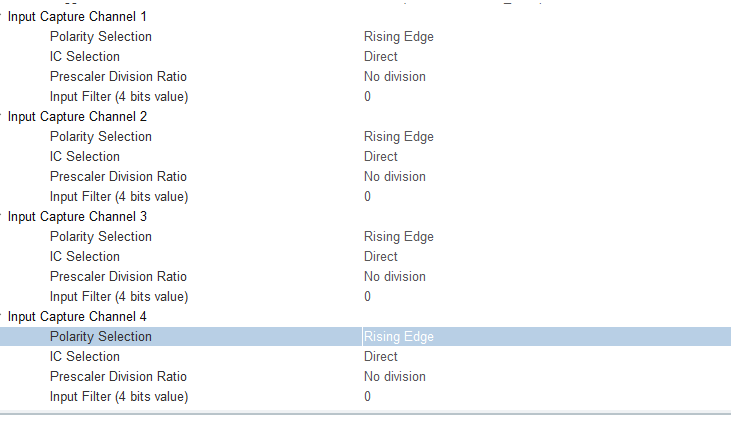Collapse the Input Capture Channel 2 group
Image resolution: width=731 pixels, height=423 pixels.
[2, 117]
